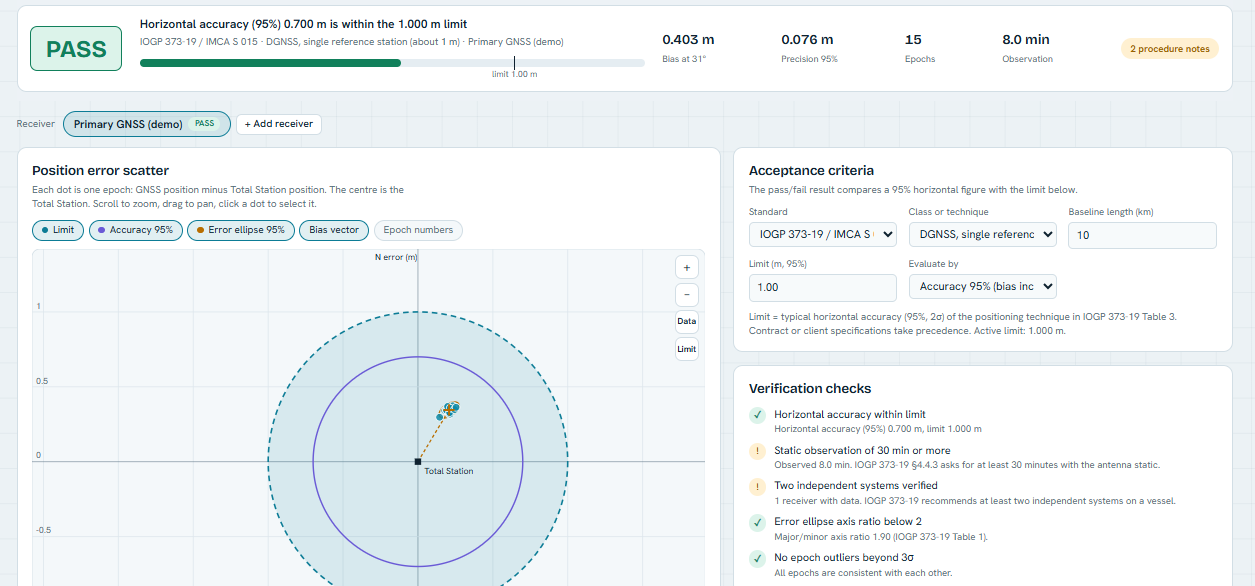Screen dimensions: 1255x586
Task: Click the Acceptance criteria heading
Action: [x=811, y=171]
